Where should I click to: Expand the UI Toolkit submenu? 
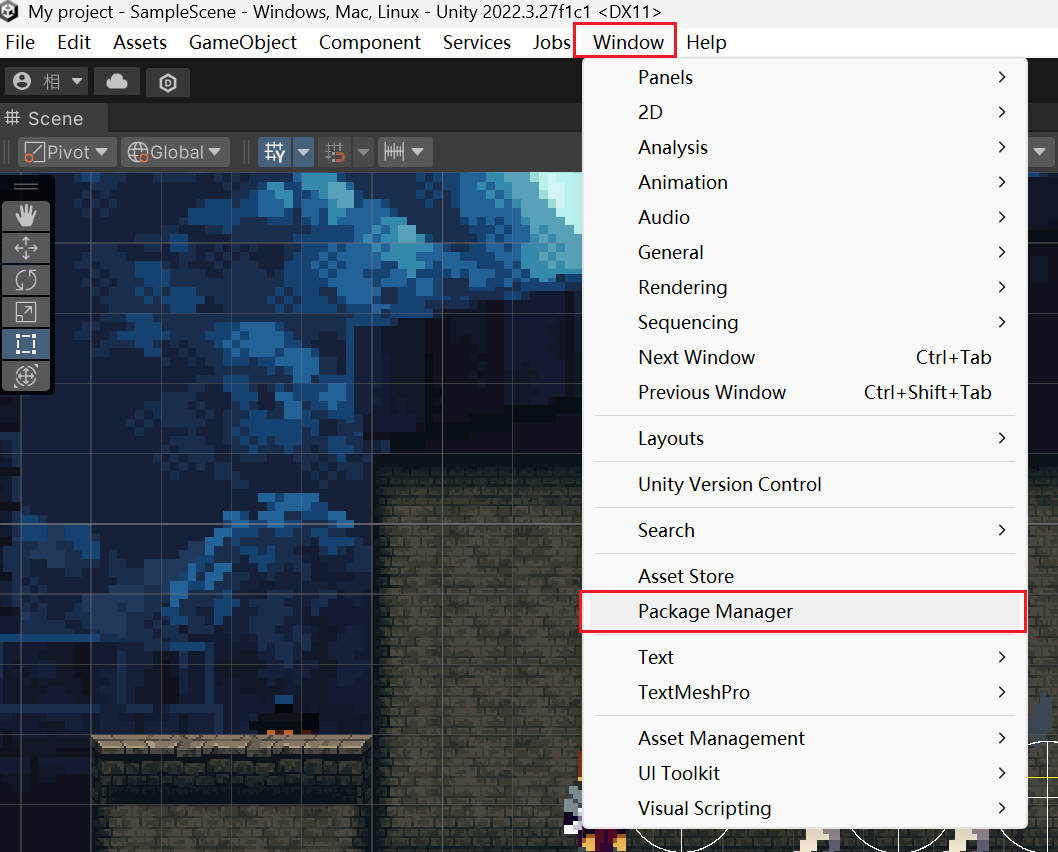804,773
